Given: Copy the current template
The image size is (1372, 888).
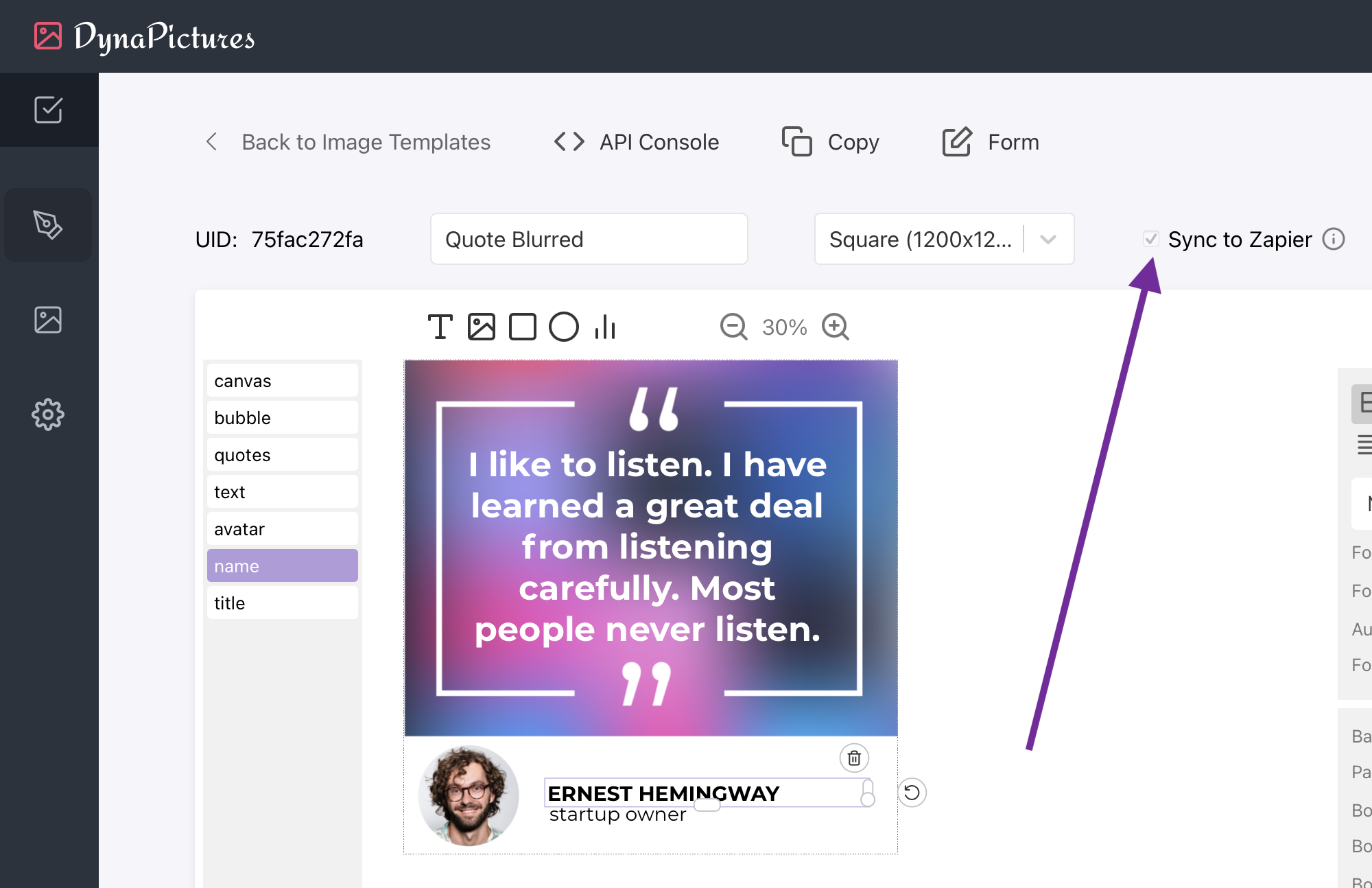Looking at the screenshot, I should coord(831,142).
